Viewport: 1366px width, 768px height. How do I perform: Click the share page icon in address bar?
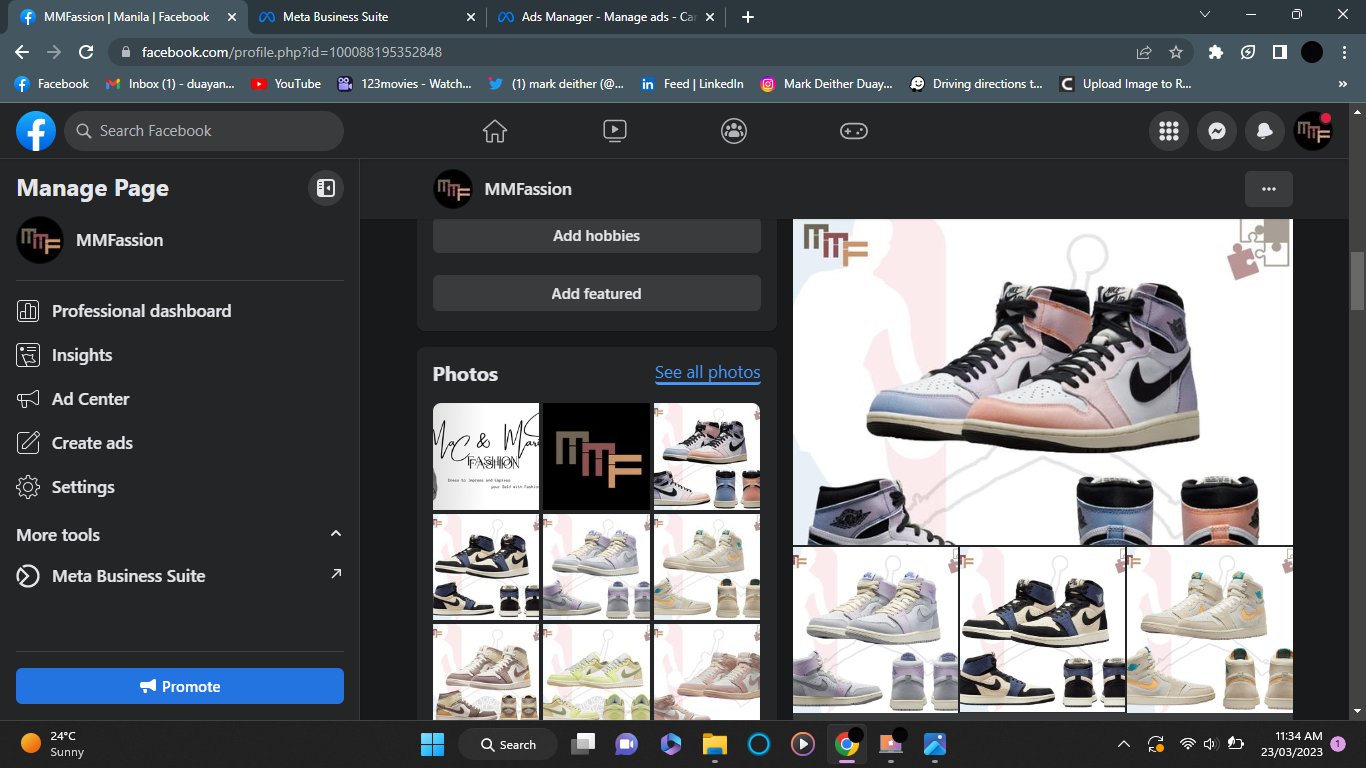pos(1144,52)
